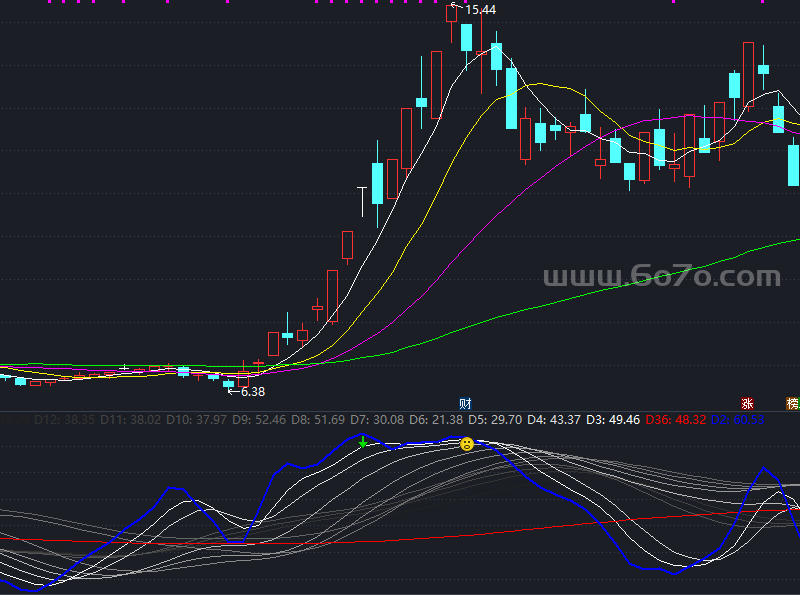Select the blue D2: 60.53 value
Screen dimensions: 800x595
(737, 420)
